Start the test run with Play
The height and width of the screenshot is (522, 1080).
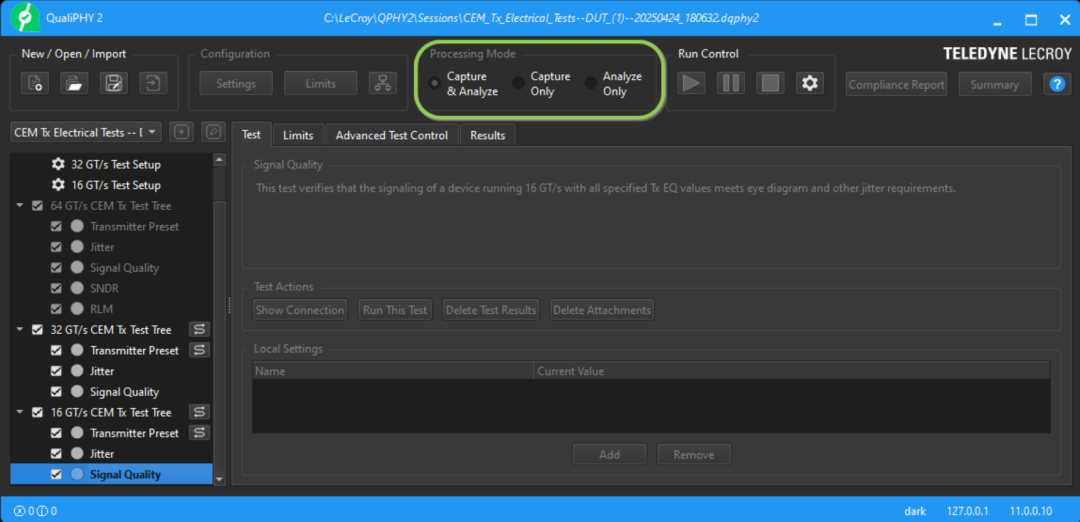coord(691,83)
